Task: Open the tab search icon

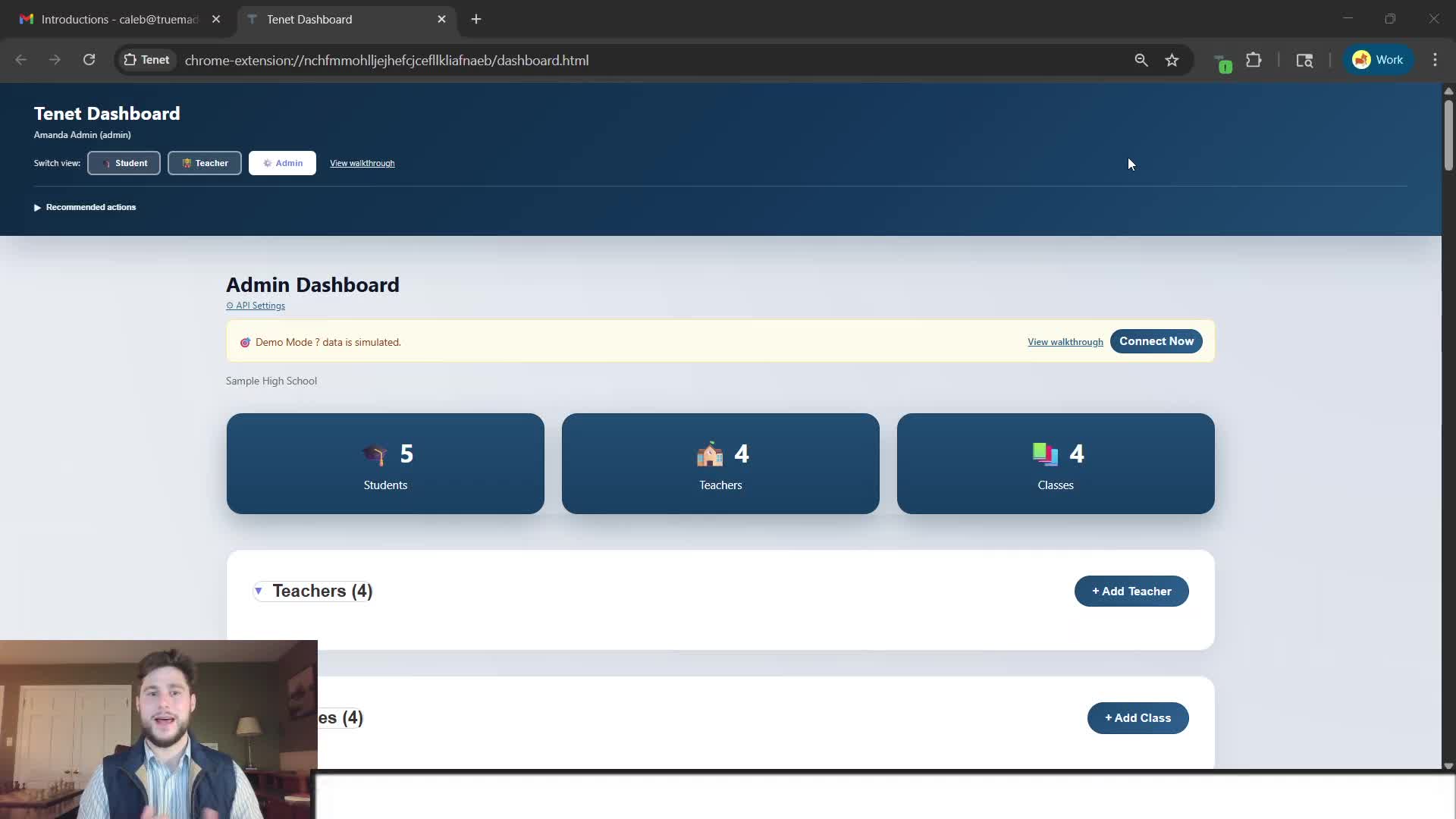Action: tap(1304, 60)
